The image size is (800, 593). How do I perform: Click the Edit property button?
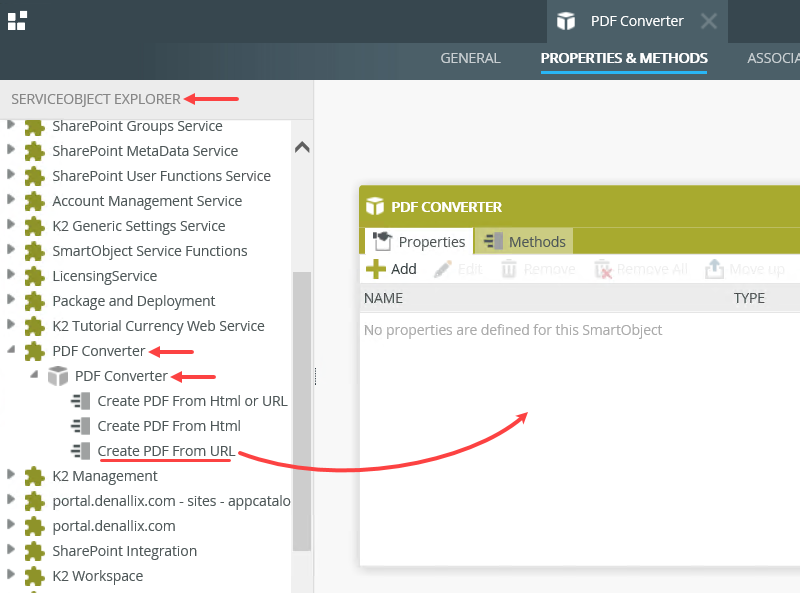pos(458,269)
